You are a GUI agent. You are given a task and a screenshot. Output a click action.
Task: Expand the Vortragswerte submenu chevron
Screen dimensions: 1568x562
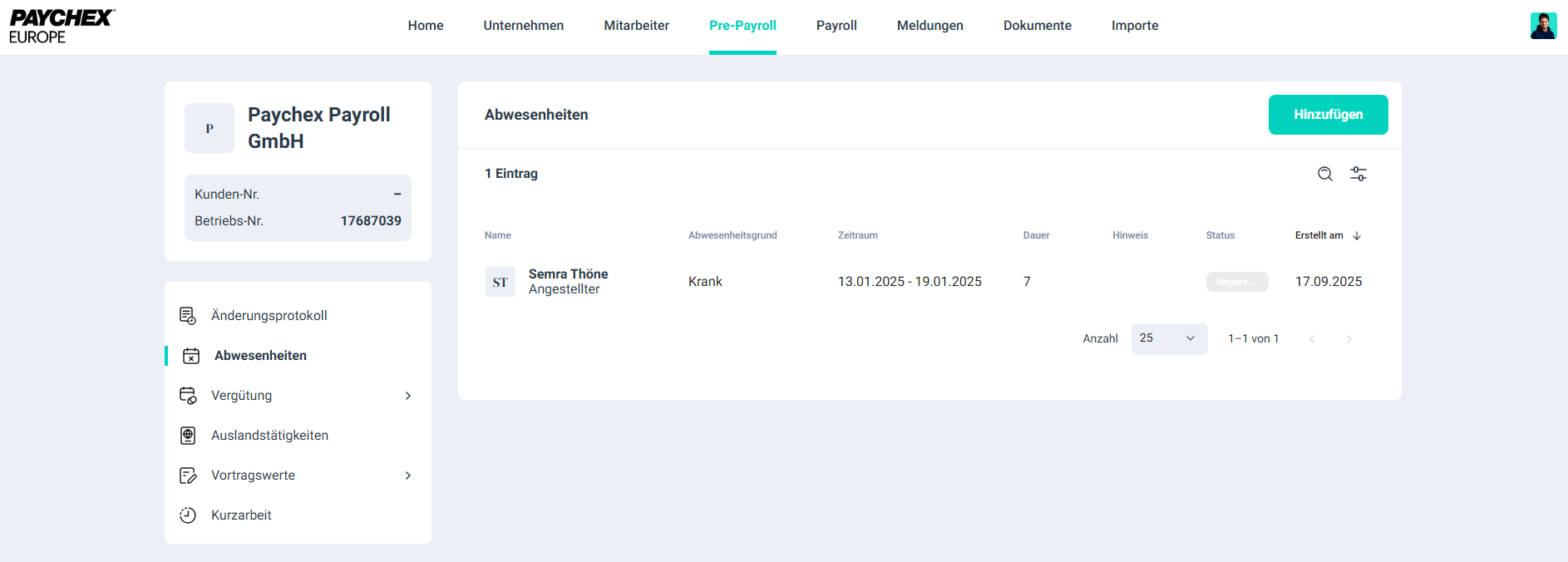[407, 476]
